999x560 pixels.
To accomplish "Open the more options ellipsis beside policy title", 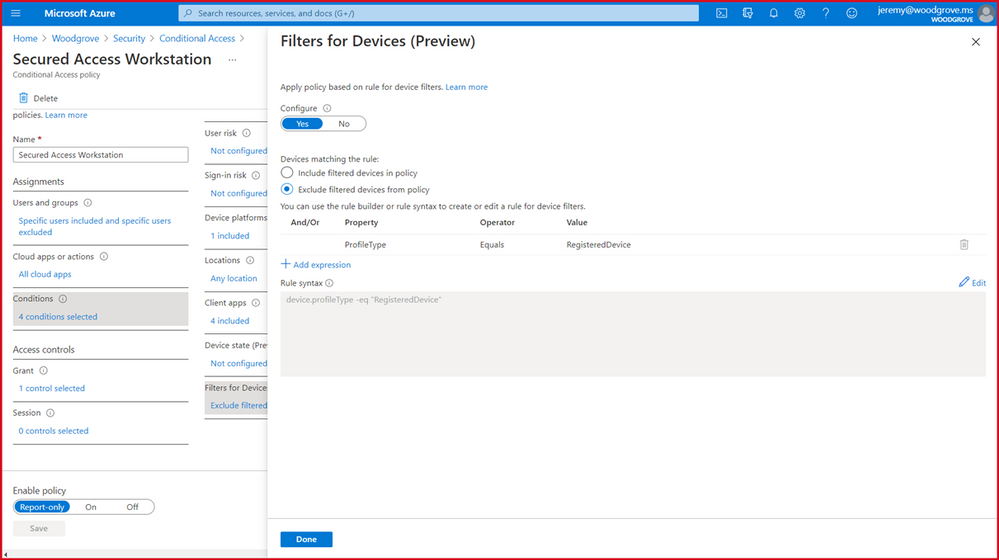I will [232, 60].
